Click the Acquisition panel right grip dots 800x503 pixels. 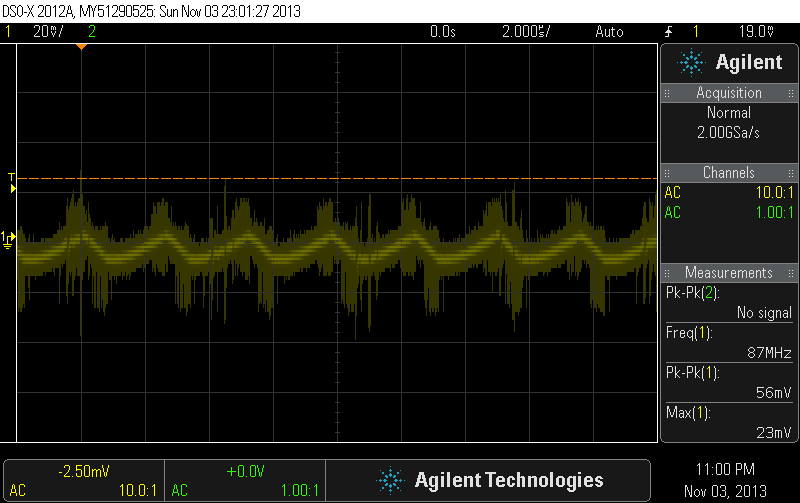click(x=791, y=93)
